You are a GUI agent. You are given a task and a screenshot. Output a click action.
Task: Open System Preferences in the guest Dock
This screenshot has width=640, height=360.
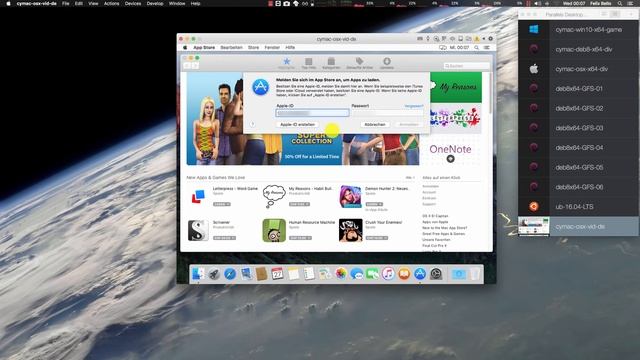pyautogui.click(x=436, y=274)
